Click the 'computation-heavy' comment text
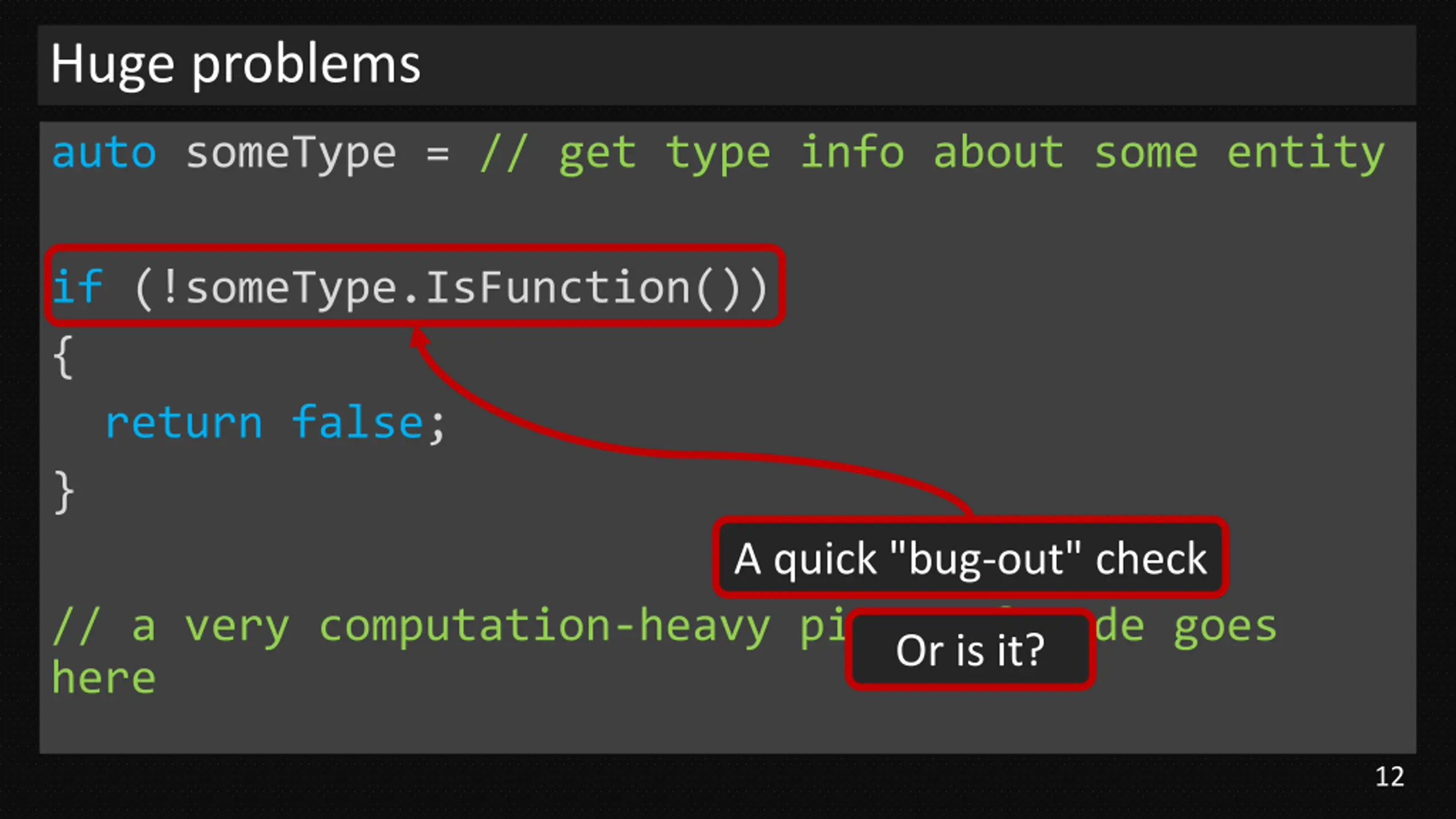The width and height of the screenshot is (1456, 819). 544,627
